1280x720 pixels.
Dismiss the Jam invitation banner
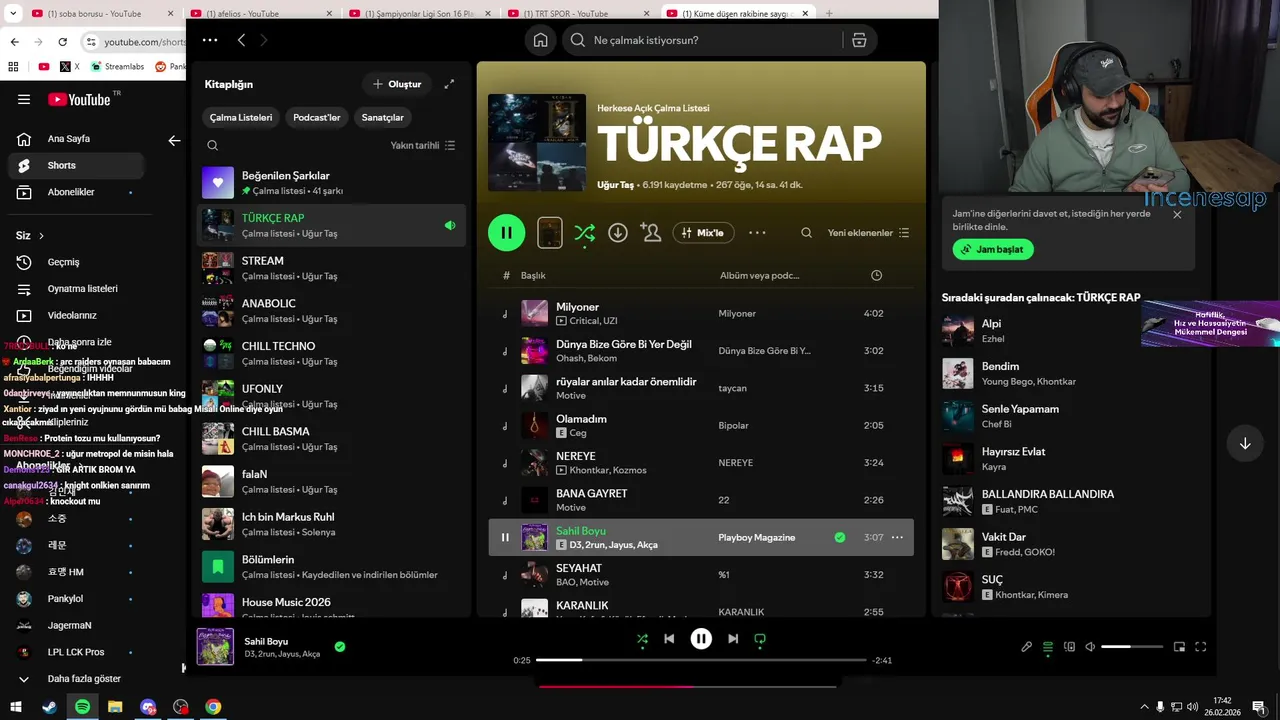[x=1177, y=215]
